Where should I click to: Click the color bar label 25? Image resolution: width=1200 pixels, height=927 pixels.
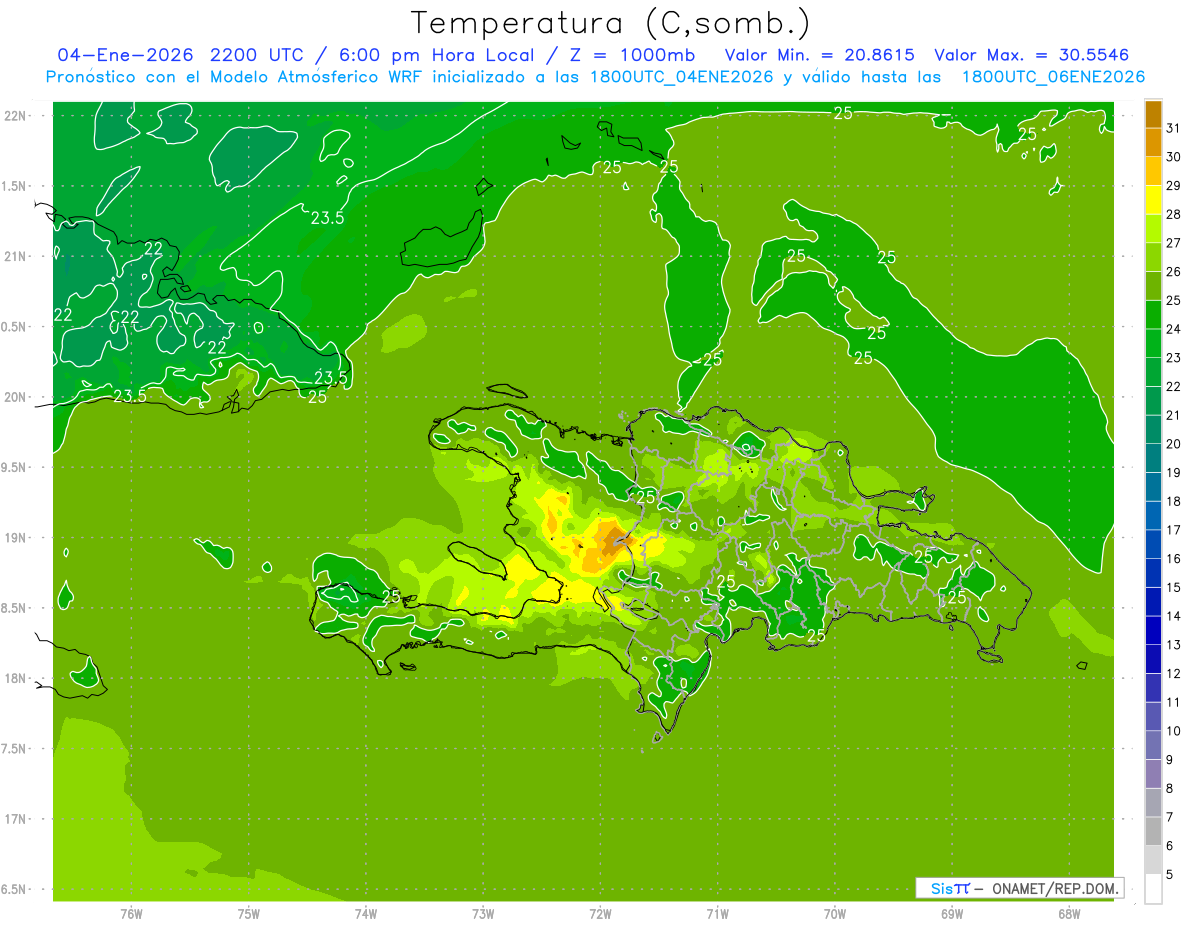coord(1174,300)
